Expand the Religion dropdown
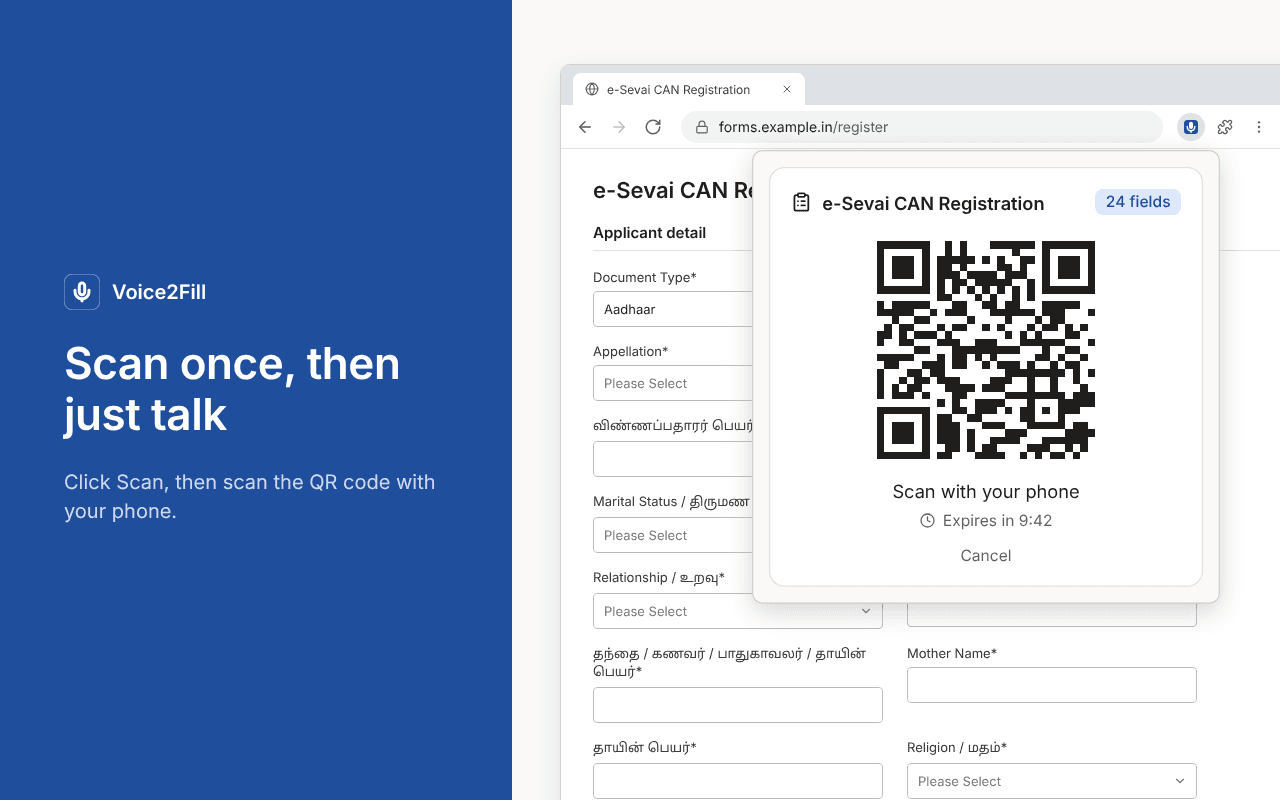The image size is (1280, 800). [x=1052, y=781]
